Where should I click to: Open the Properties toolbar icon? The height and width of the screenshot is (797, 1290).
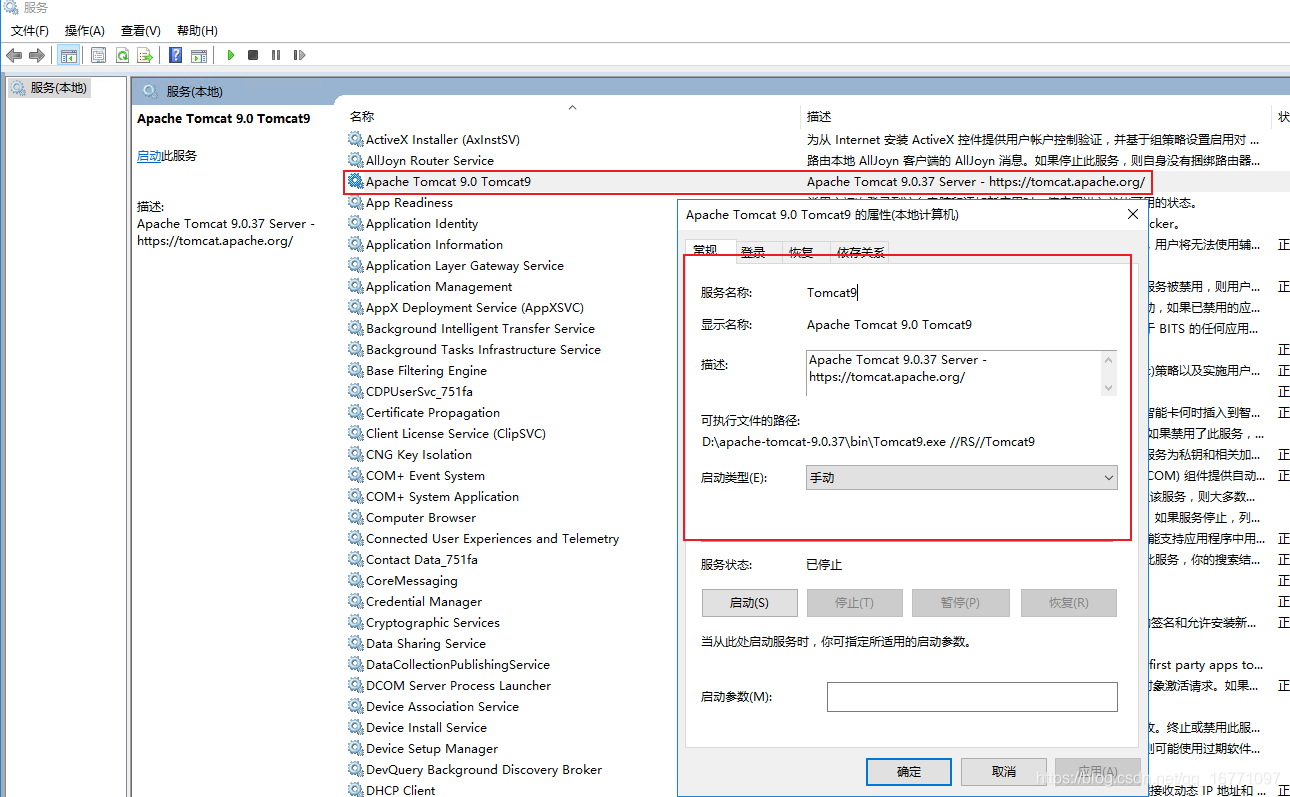tap(99, 56)
